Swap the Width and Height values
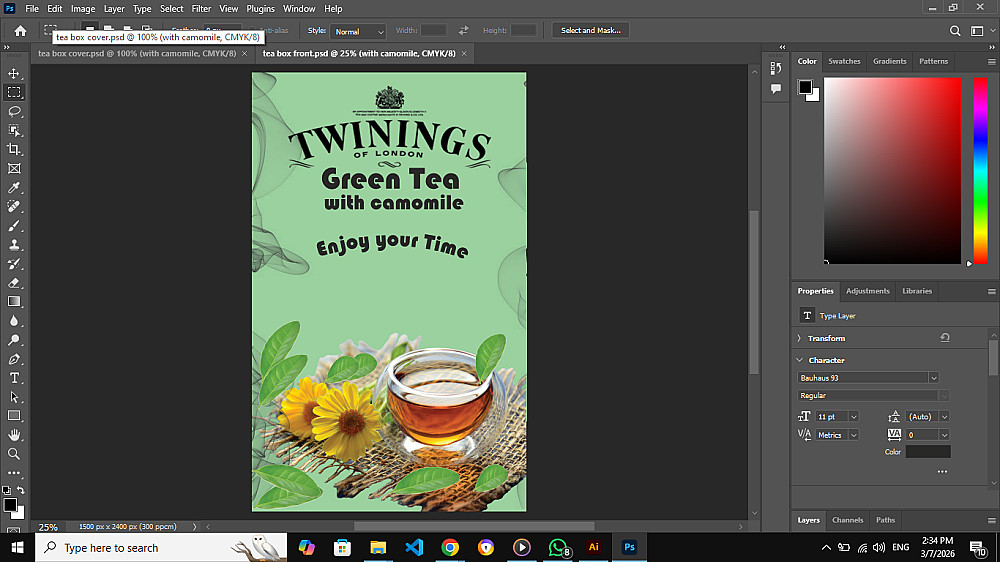 [x=463, y=31]
